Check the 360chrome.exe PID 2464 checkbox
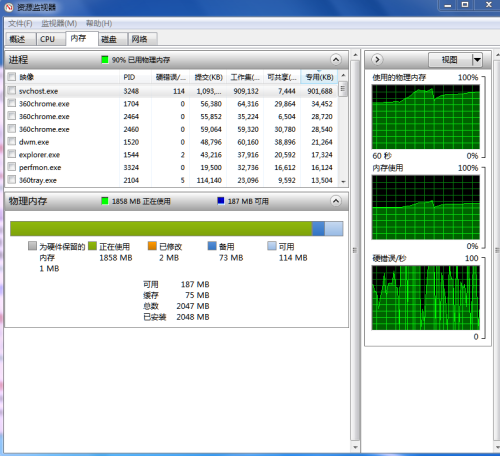The width and height of the screenshot is (500, 456). point(12,116)
